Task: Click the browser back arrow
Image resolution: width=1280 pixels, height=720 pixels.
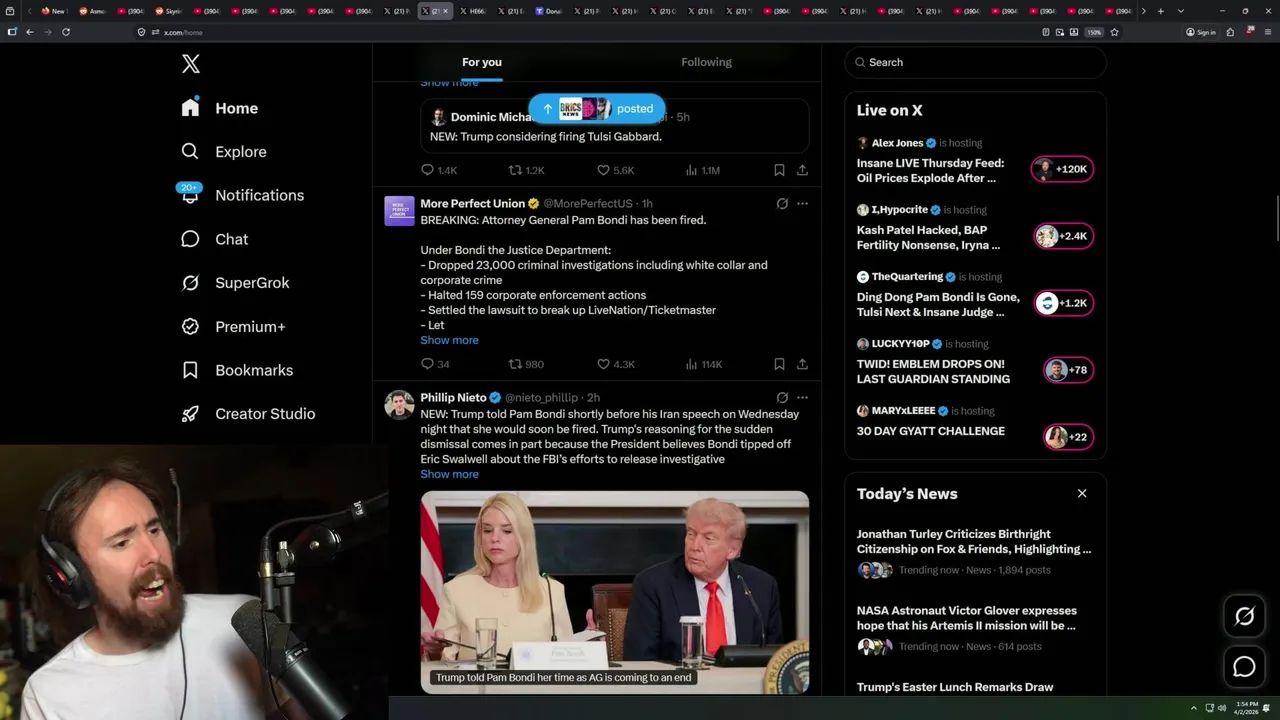Action: [x=30, y=32]
